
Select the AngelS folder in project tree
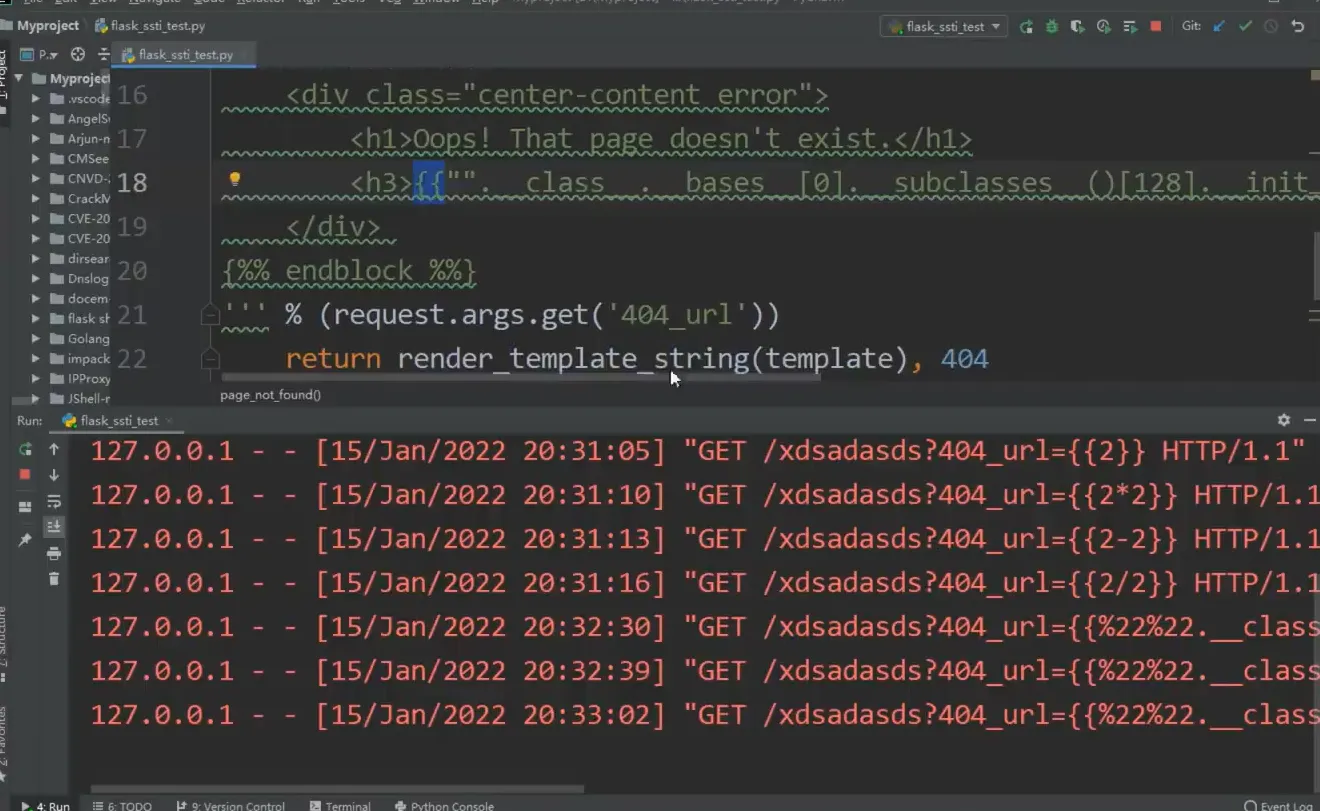coord(79,119)
